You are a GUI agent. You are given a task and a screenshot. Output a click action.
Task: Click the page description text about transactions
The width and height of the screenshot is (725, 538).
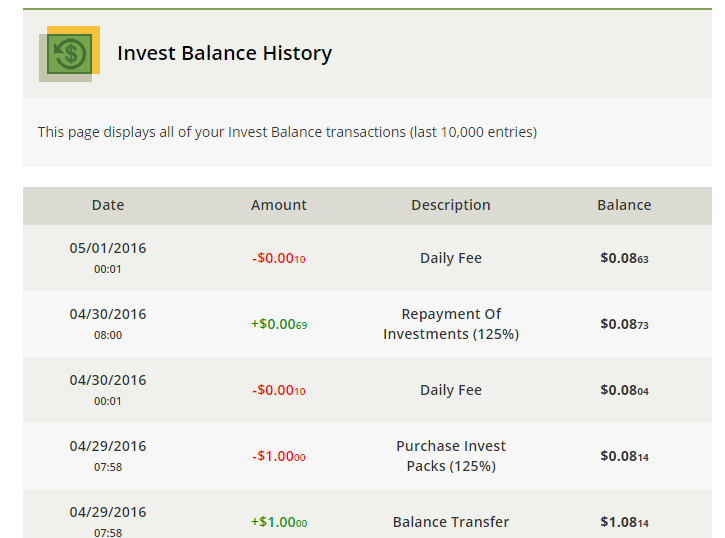click(x=287, y=132)
